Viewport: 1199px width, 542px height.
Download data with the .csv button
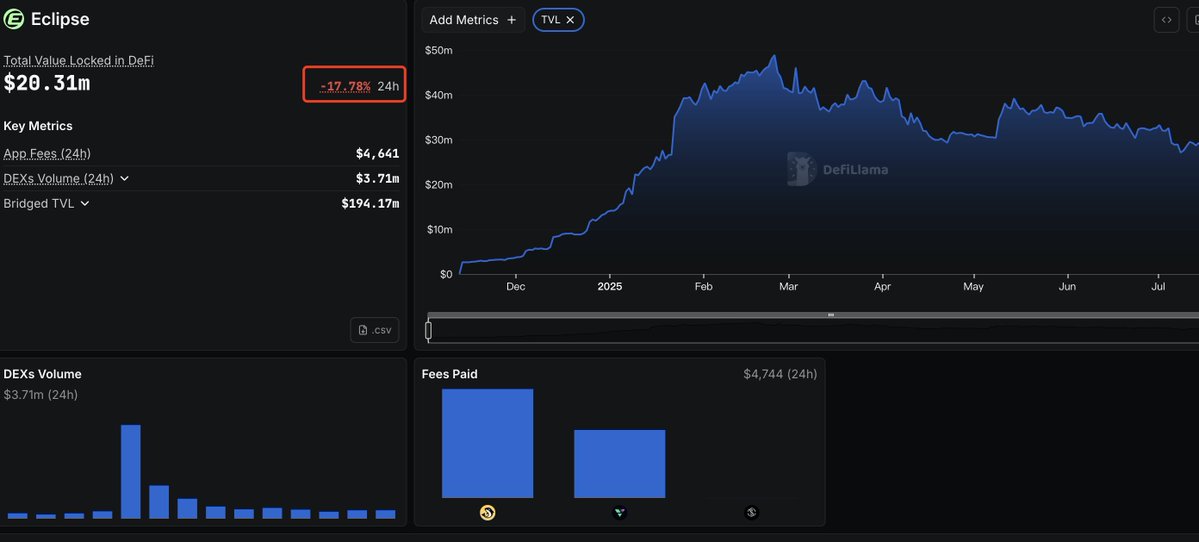point(375,330)
